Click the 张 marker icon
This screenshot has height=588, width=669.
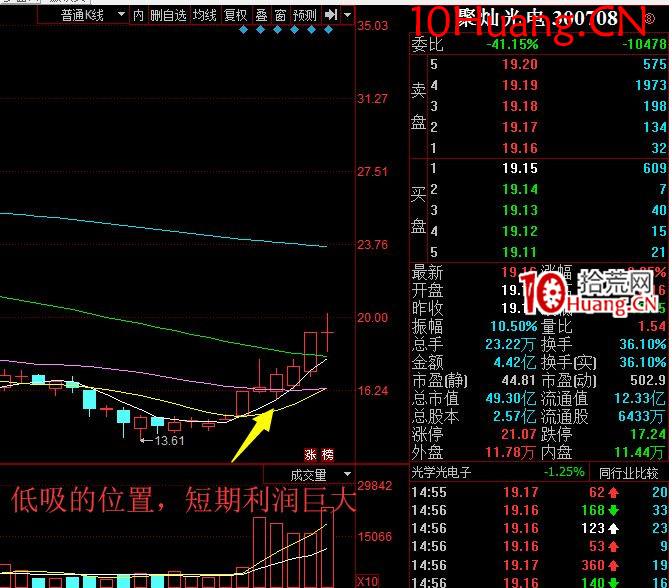click(310, 455)
